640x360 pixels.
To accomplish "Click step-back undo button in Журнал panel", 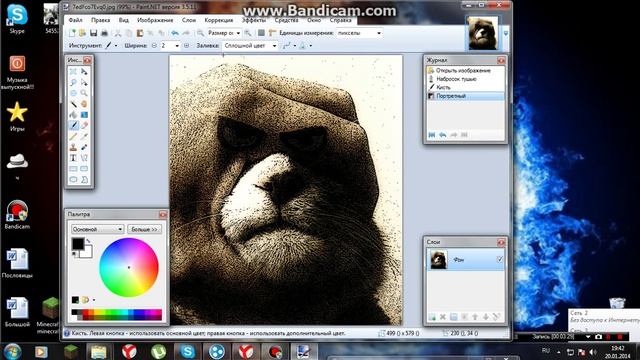I will [442, 135].
